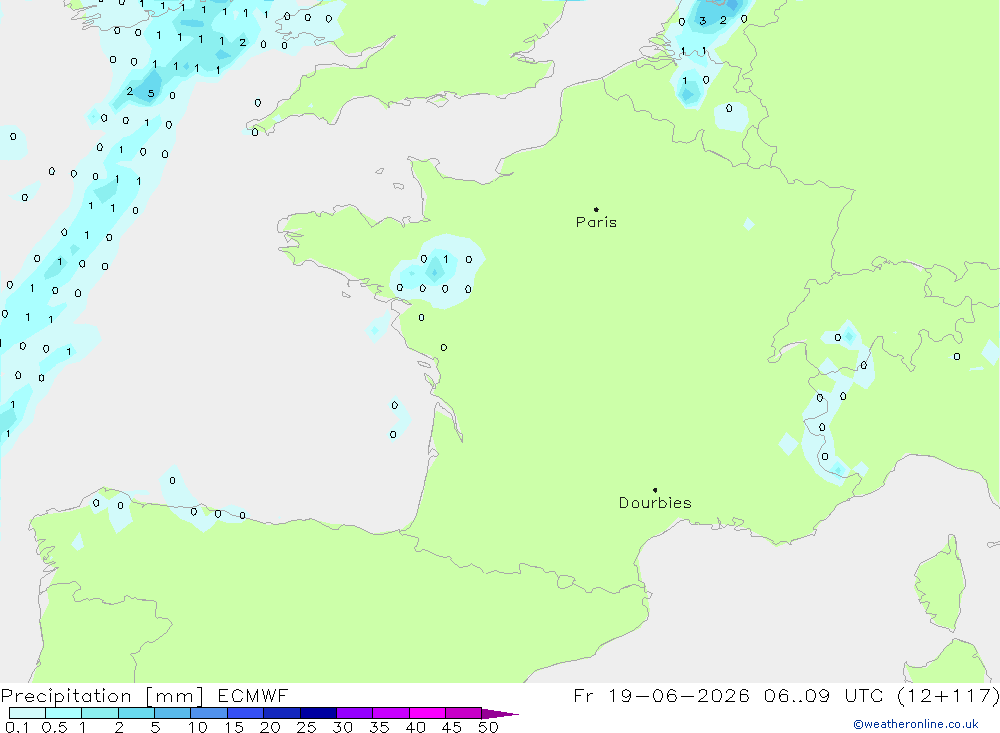Click the legend value 10
This screenshot has width=1000, height=733.
point(198,727)
